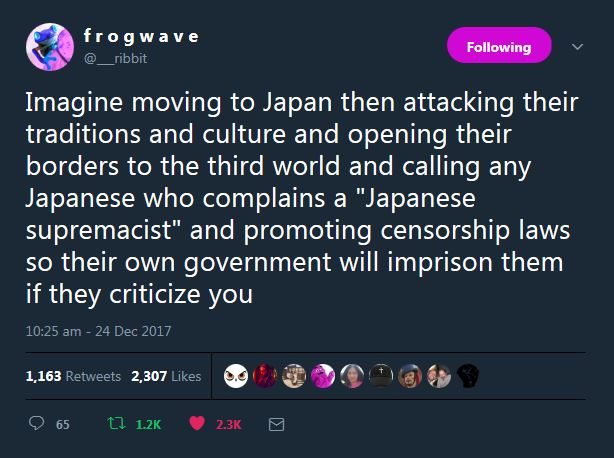Click the green retweet icon

pyautogui.click(x=116, y=423)
